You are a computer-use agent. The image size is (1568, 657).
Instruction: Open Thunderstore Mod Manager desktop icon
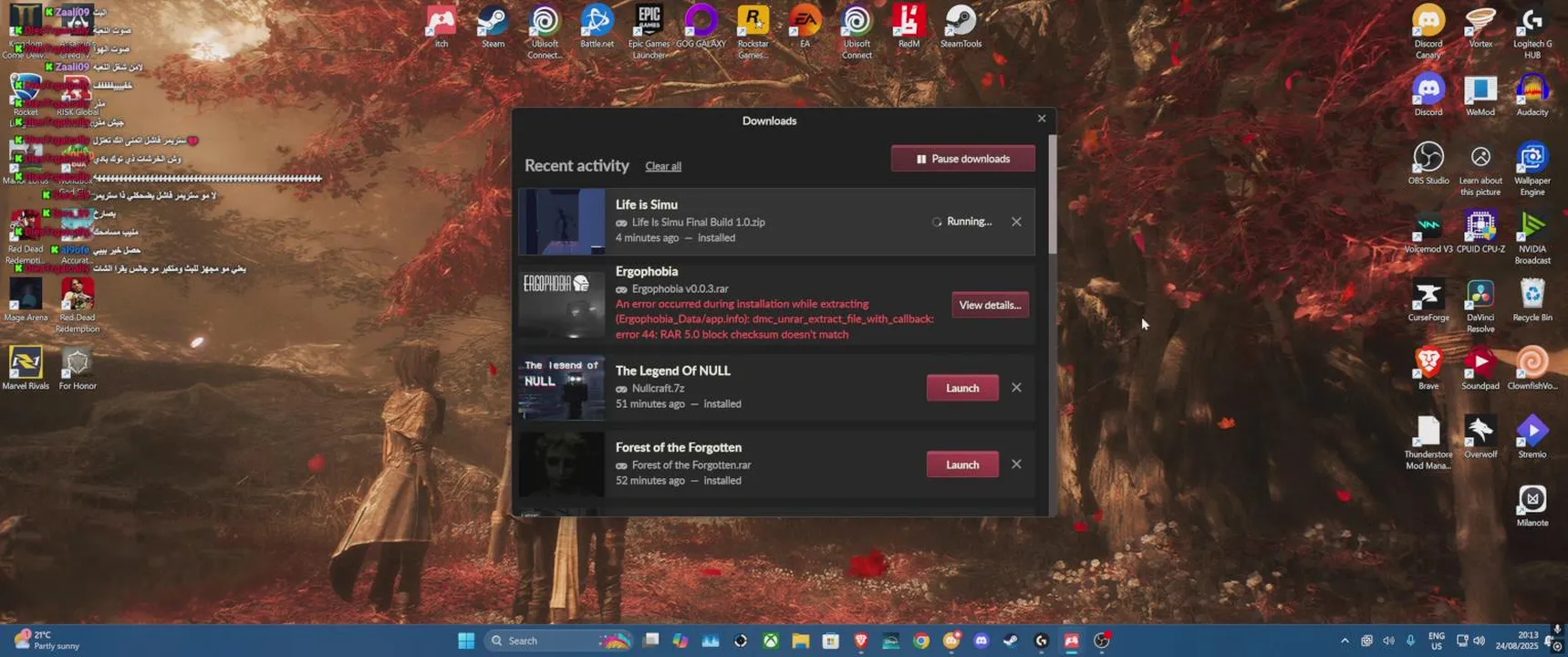pyautogui.click(x=1428, y=443)
